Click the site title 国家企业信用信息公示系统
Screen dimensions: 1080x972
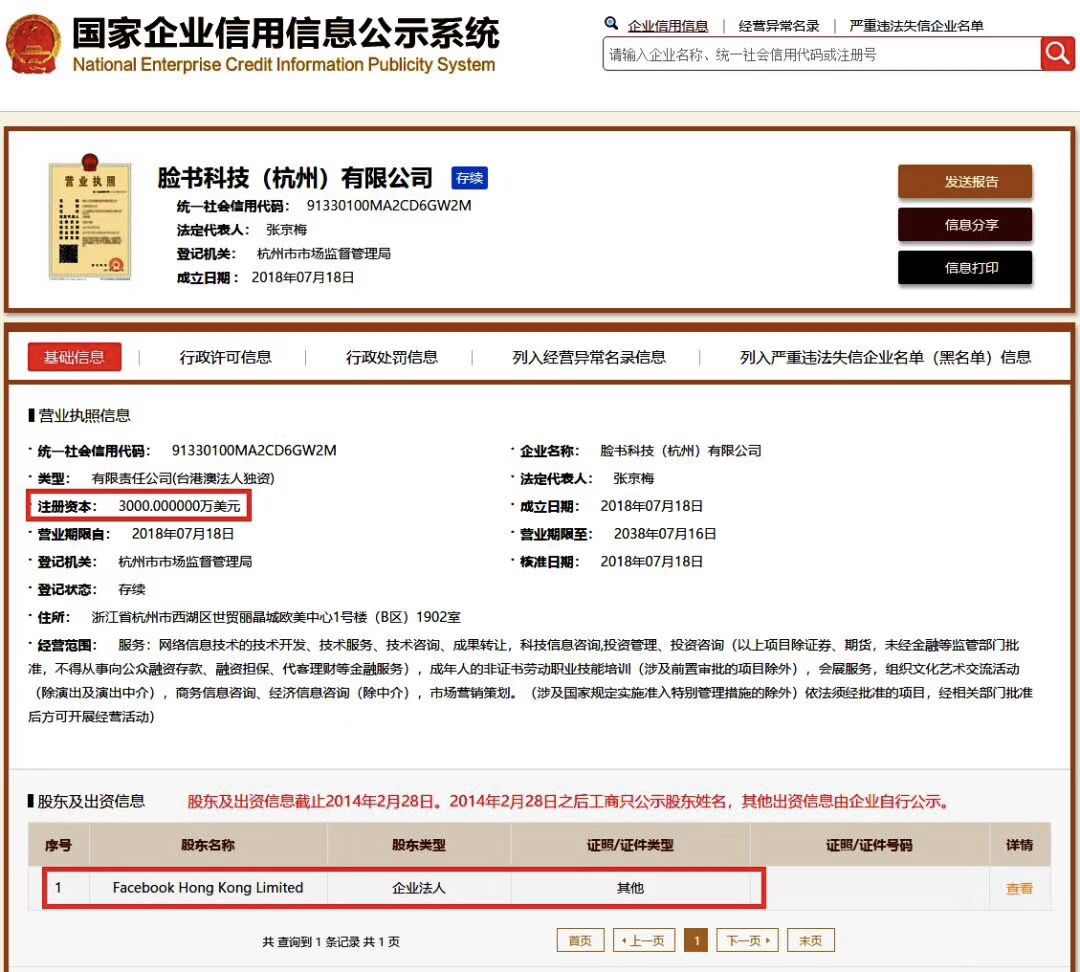tap(285, 32)
